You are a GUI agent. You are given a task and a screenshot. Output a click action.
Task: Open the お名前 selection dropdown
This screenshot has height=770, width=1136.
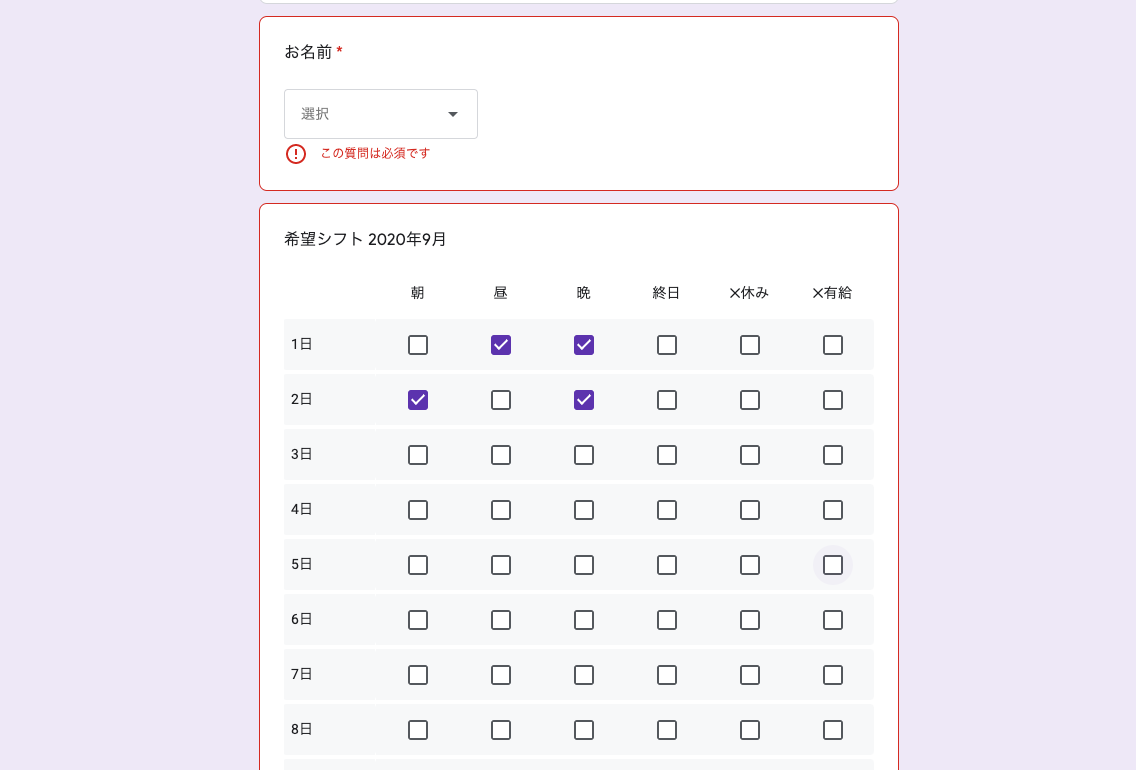380,114
